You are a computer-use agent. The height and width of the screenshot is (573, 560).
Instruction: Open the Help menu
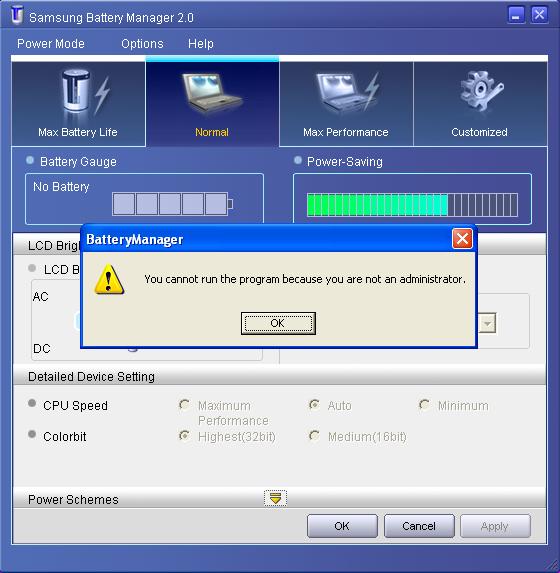[201, 44]
